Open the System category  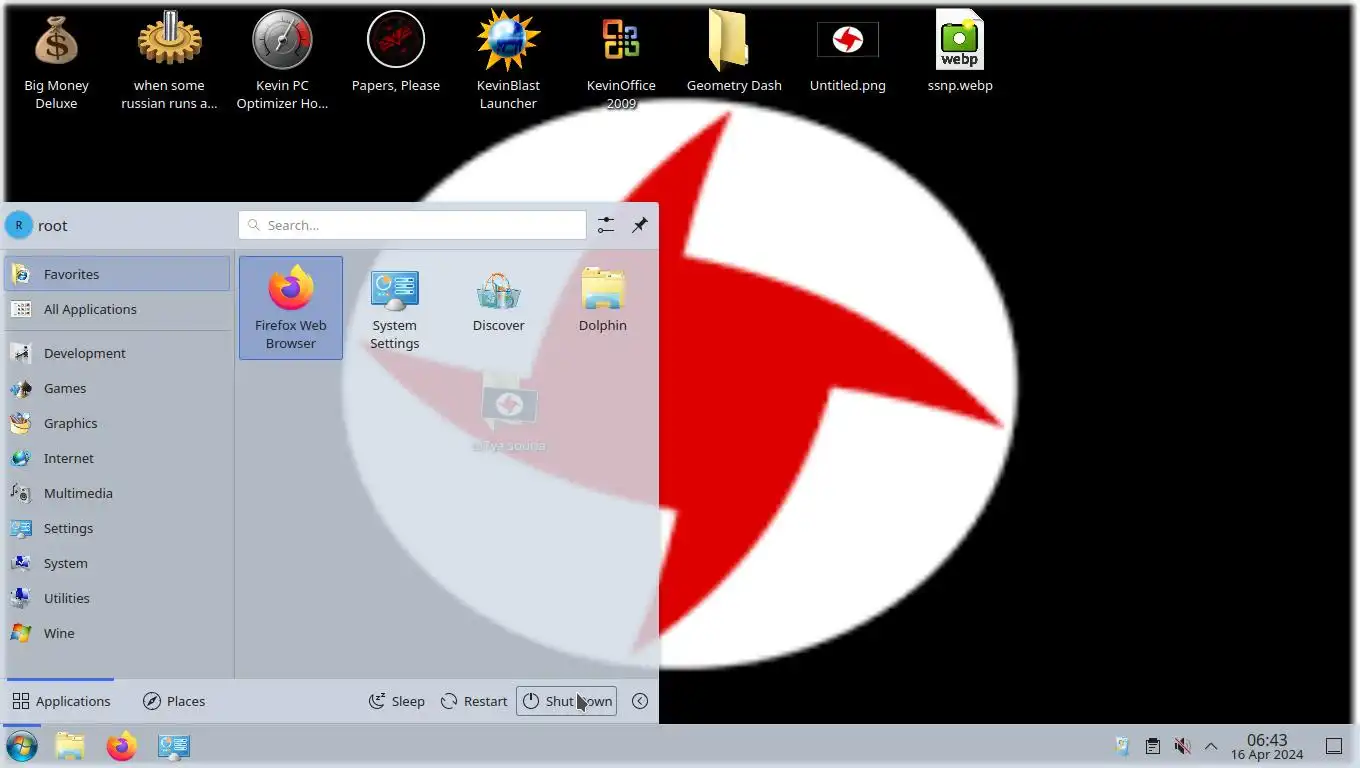[118, 563]
